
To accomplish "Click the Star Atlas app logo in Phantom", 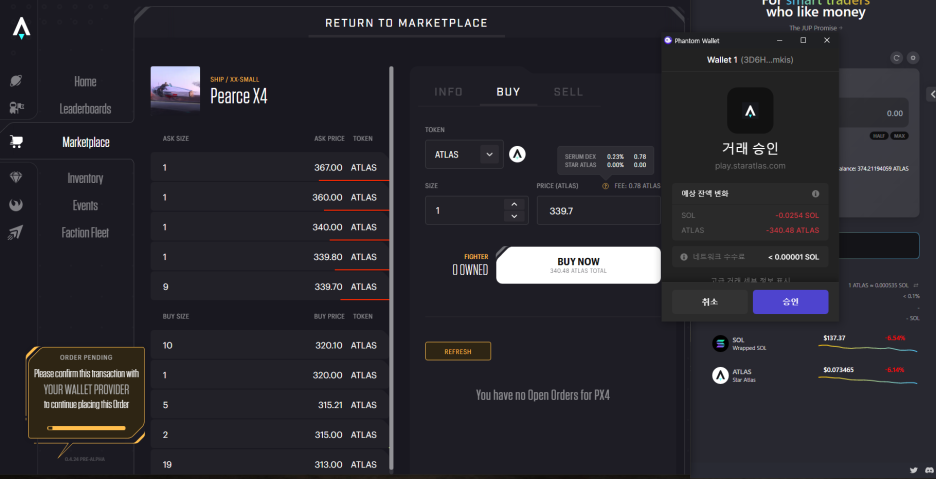I will point(750,110).
